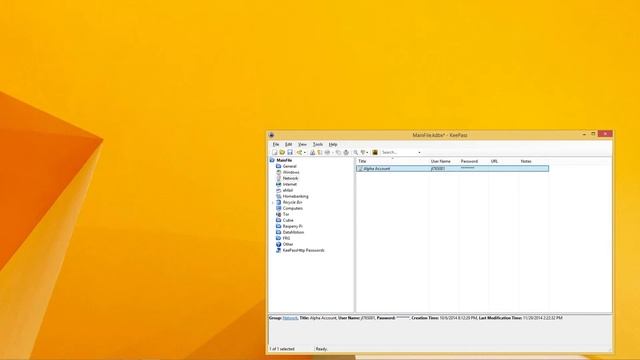
Task: Click the General group folder icon
Action: 278,167
